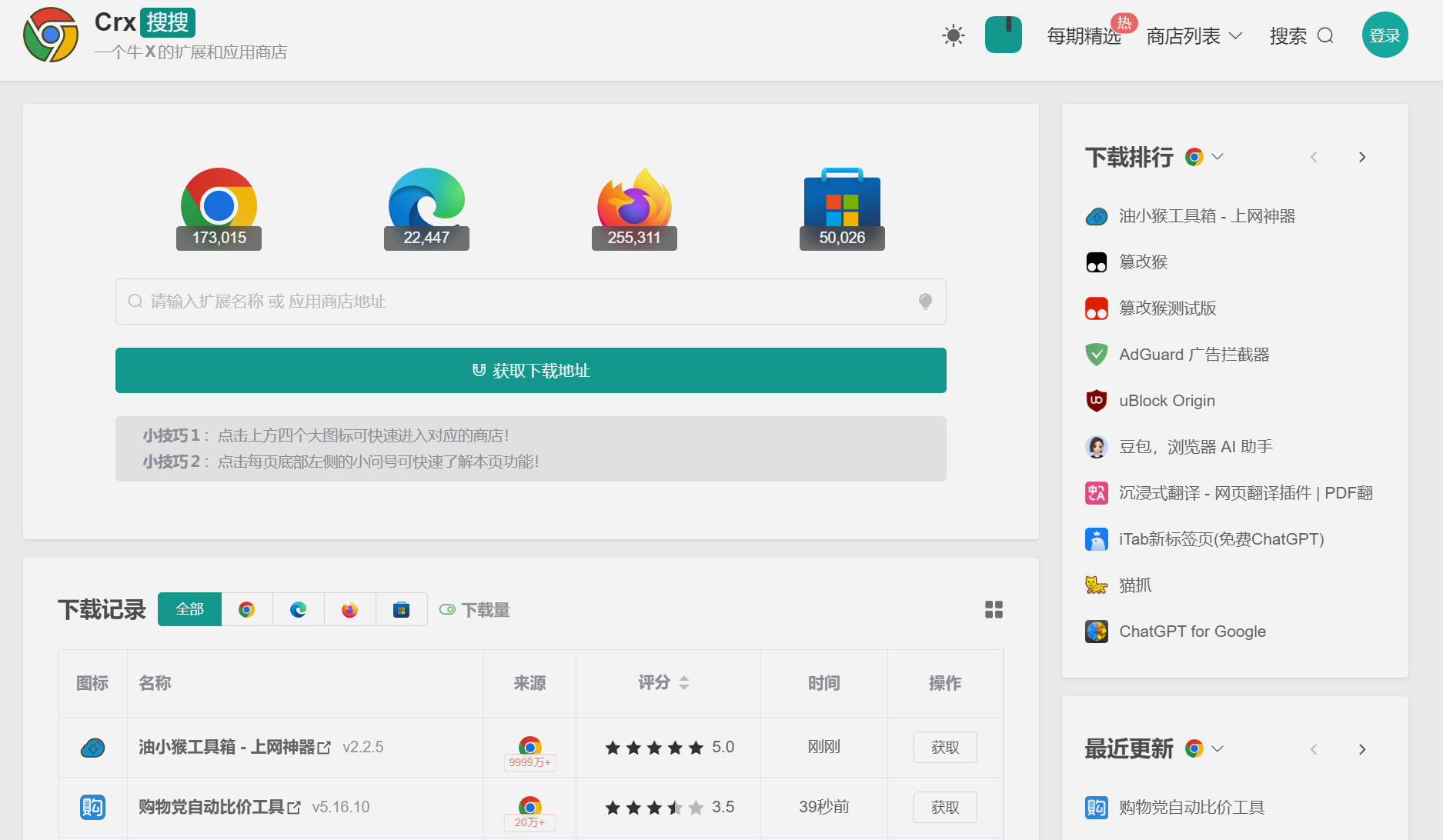Open the Edge store big icon
This screenshot has width=1443, height=840.
pos(426,208)
